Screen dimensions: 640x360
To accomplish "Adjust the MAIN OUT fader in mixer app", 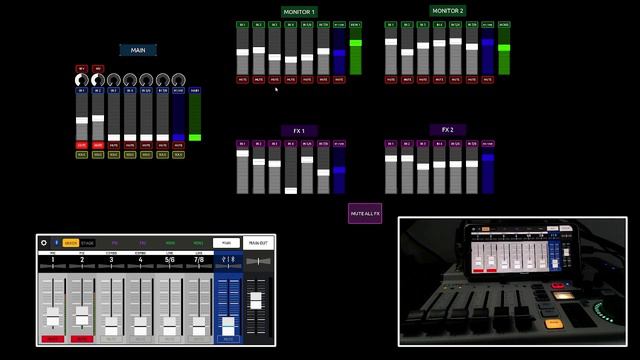I will (x=256, y=301).
